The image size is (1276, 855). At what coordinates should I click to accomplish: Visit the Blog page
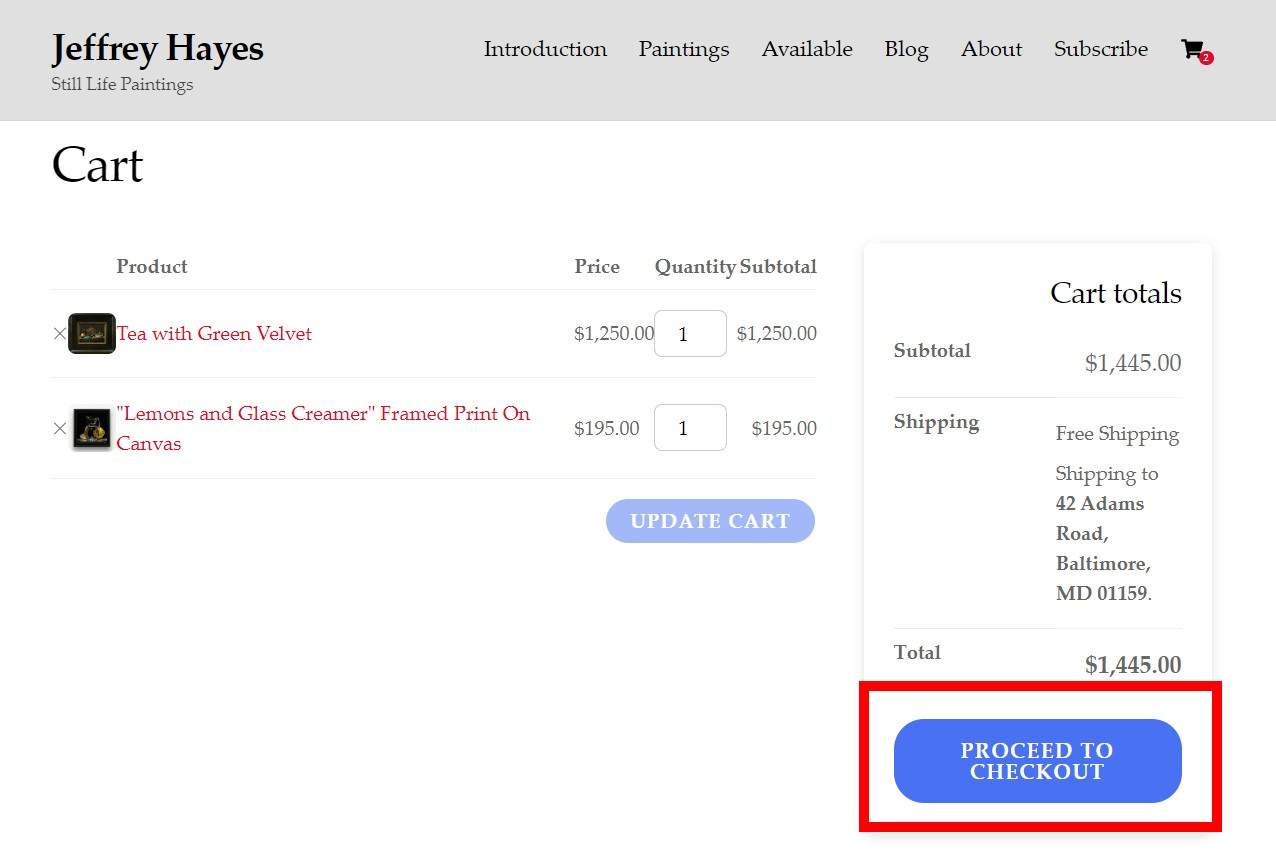(906, 49)
